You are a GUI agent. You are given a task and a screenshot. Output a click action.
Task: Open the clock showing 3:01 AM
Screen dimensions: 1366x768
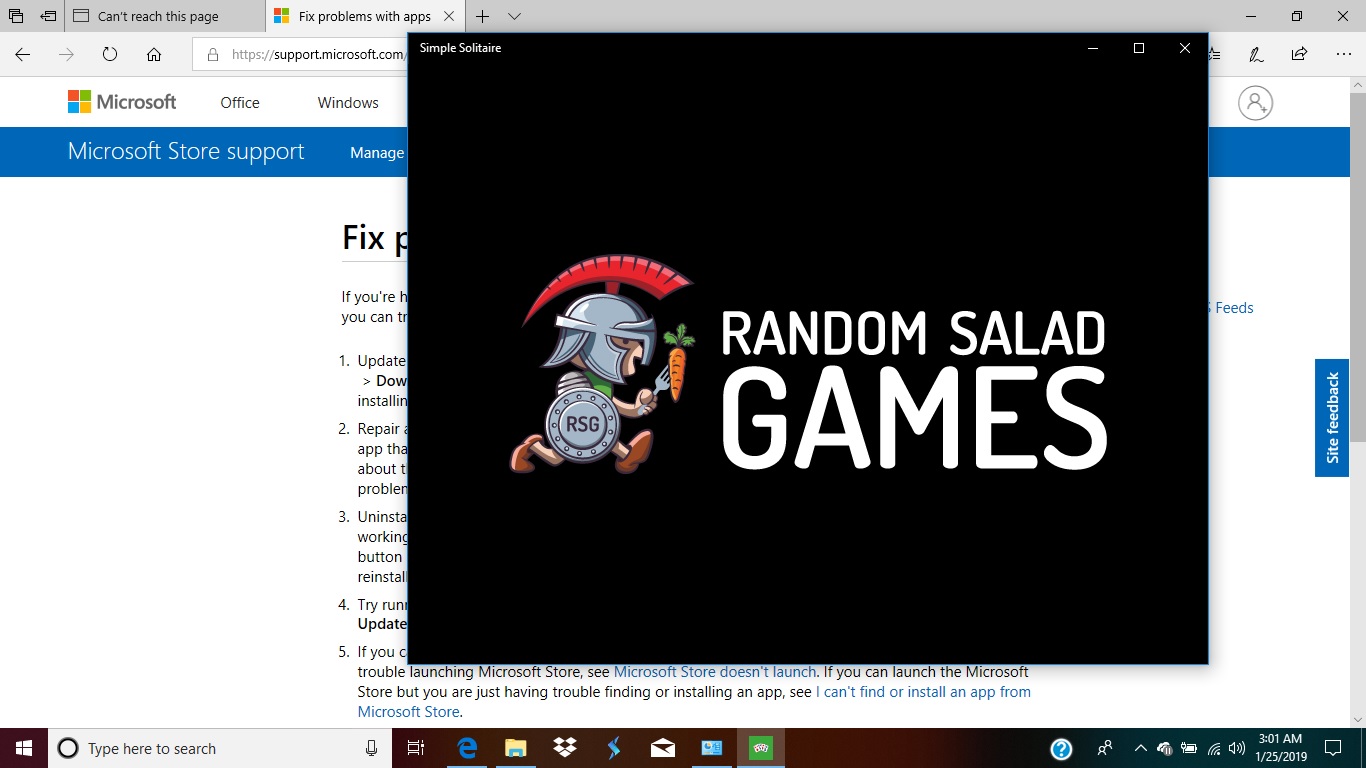1281,748
